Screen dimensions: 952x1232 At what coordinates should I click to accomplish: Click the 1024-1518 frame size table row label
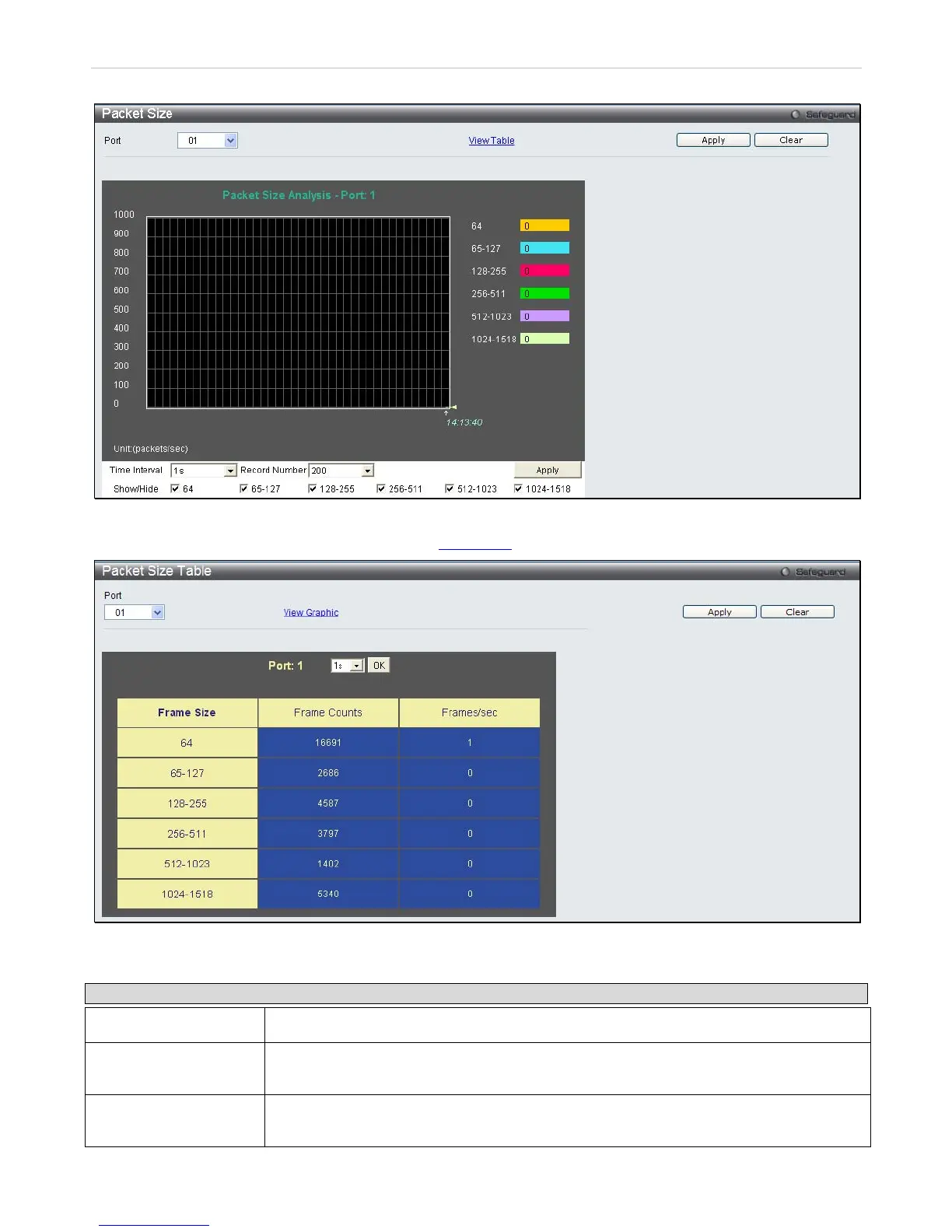pyautogui.click(x=187, y=894)
